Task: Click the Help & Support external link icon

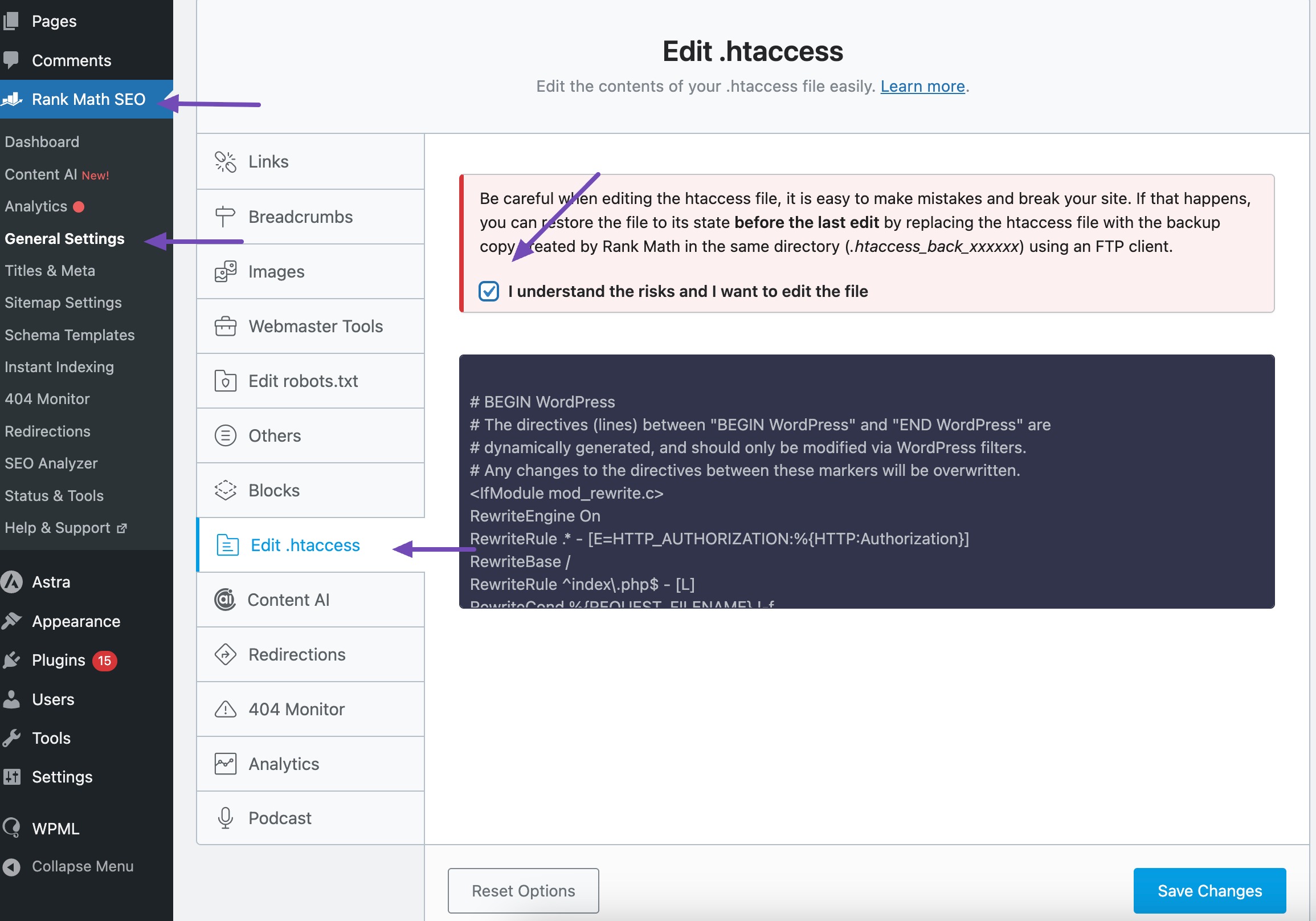Action: (121, 528)
